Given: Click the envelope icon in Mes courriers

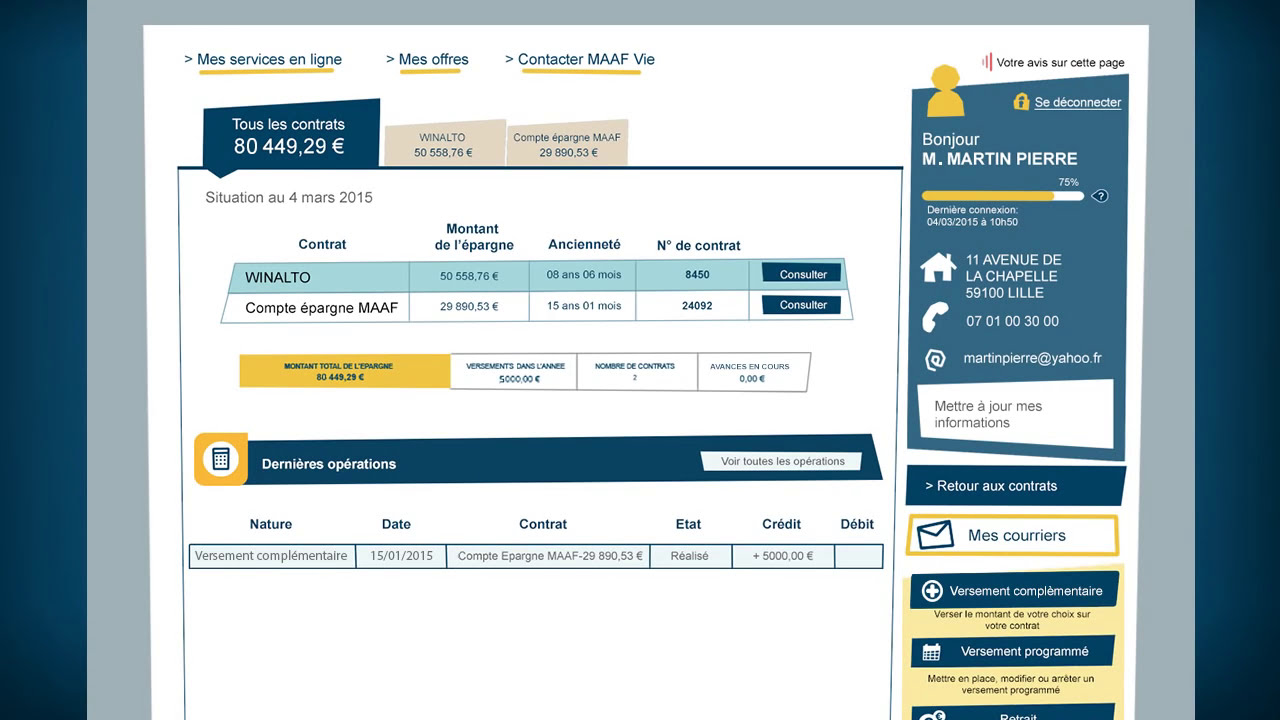Looking at the screenshot, I should (x=935, y=536).
